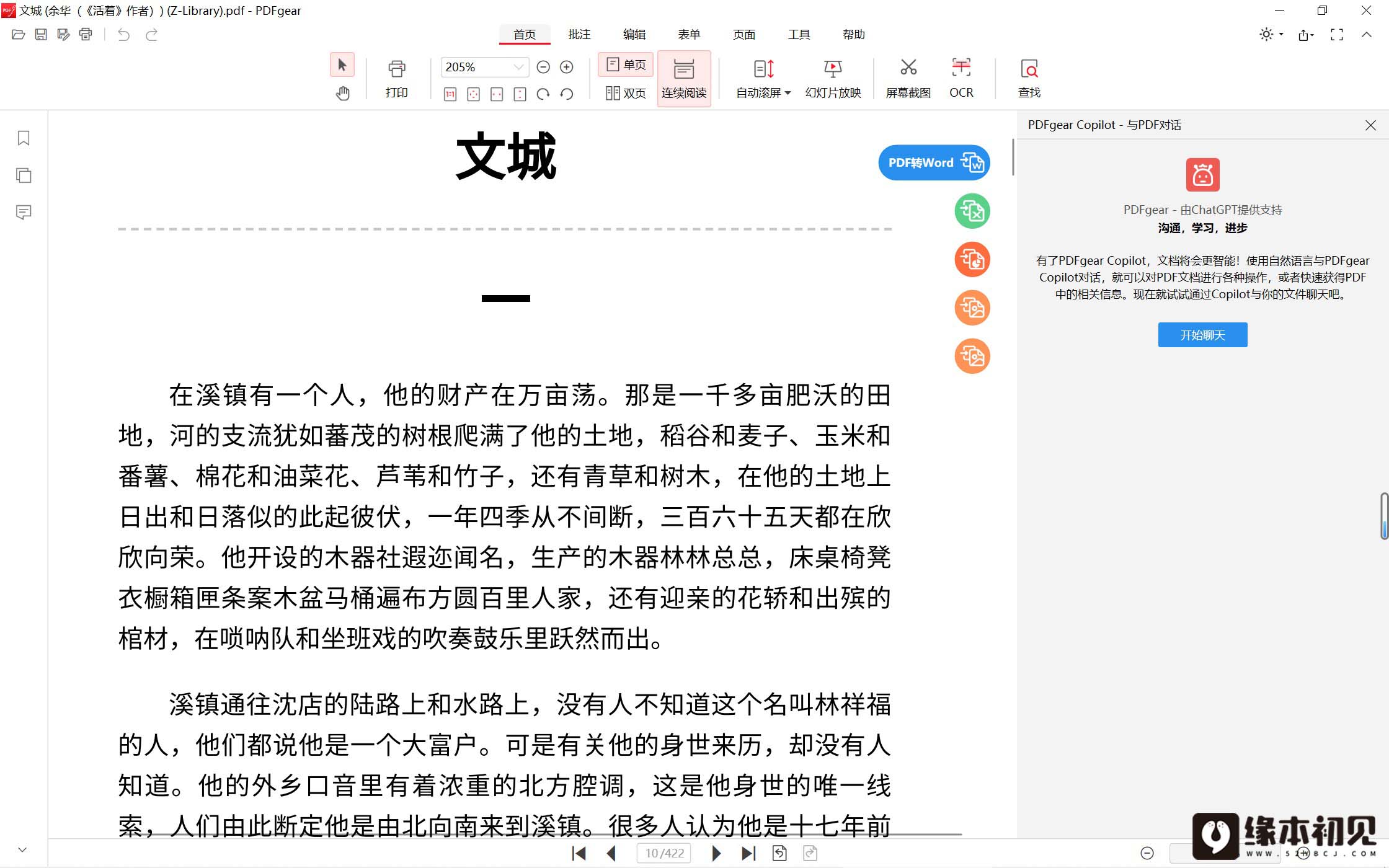Open the share dropdown
Image resolution: width=1389 pixels, height=868 pixels.
coord(1306,35)
